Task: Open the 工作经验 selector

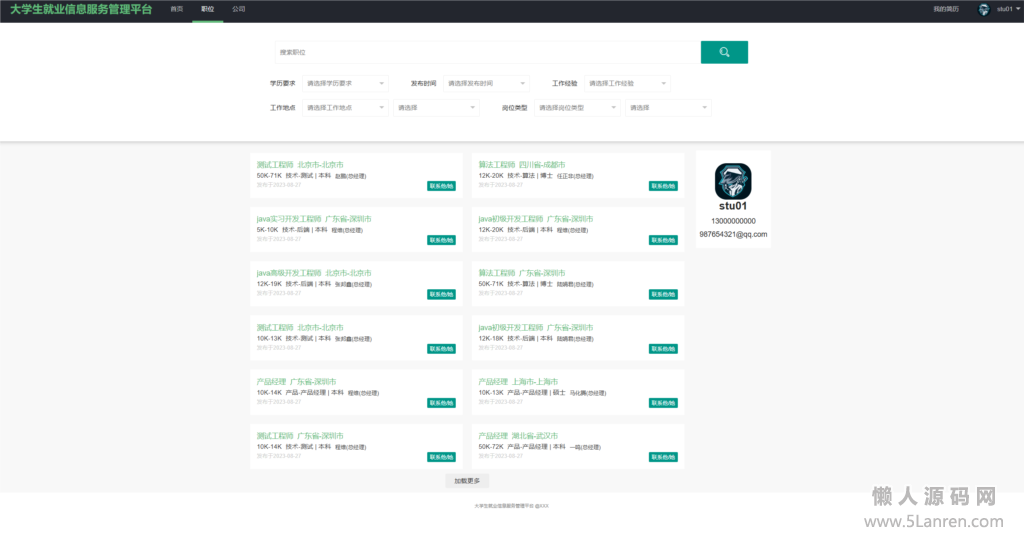Action: coord(627,83)
